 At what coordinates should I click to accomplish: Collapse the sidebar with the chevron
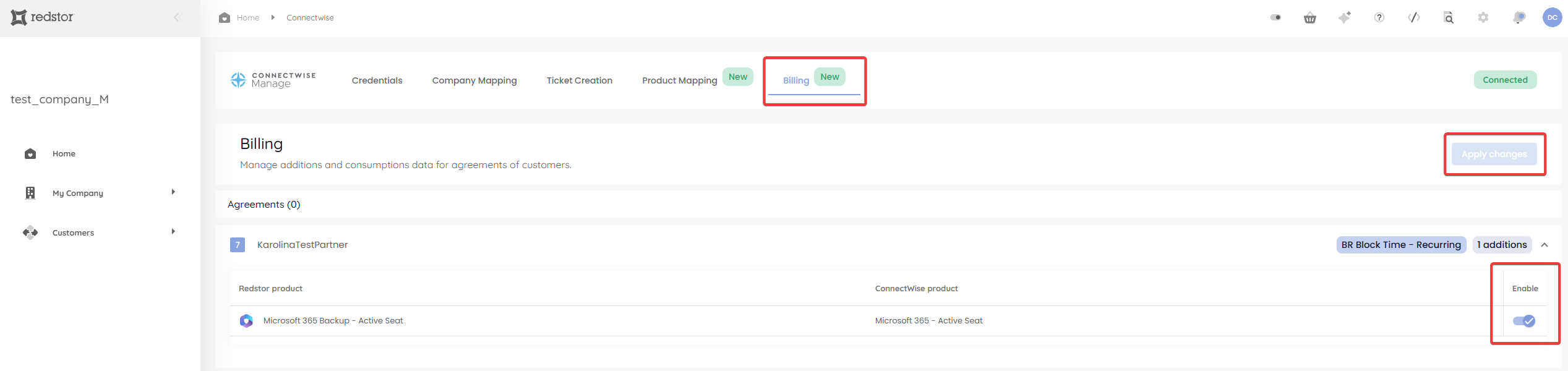(178, 17)
